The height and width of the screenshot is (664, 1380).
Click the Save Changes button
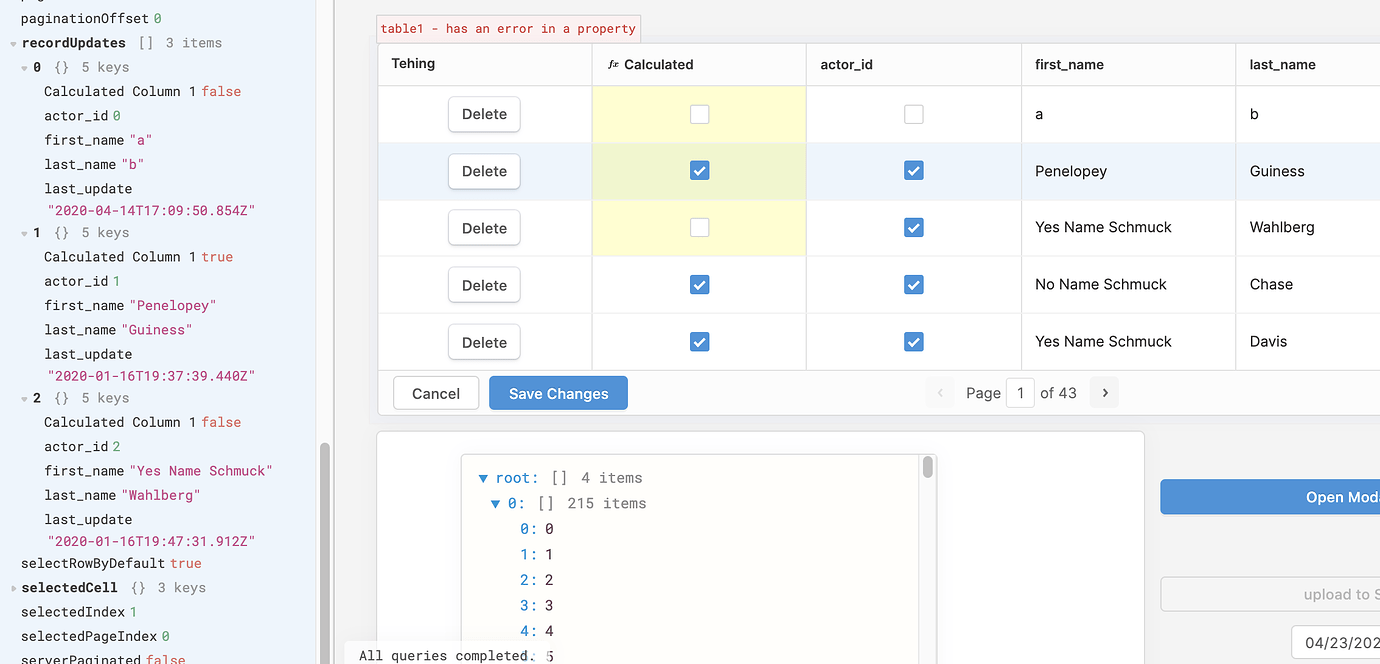pos(558,392)
